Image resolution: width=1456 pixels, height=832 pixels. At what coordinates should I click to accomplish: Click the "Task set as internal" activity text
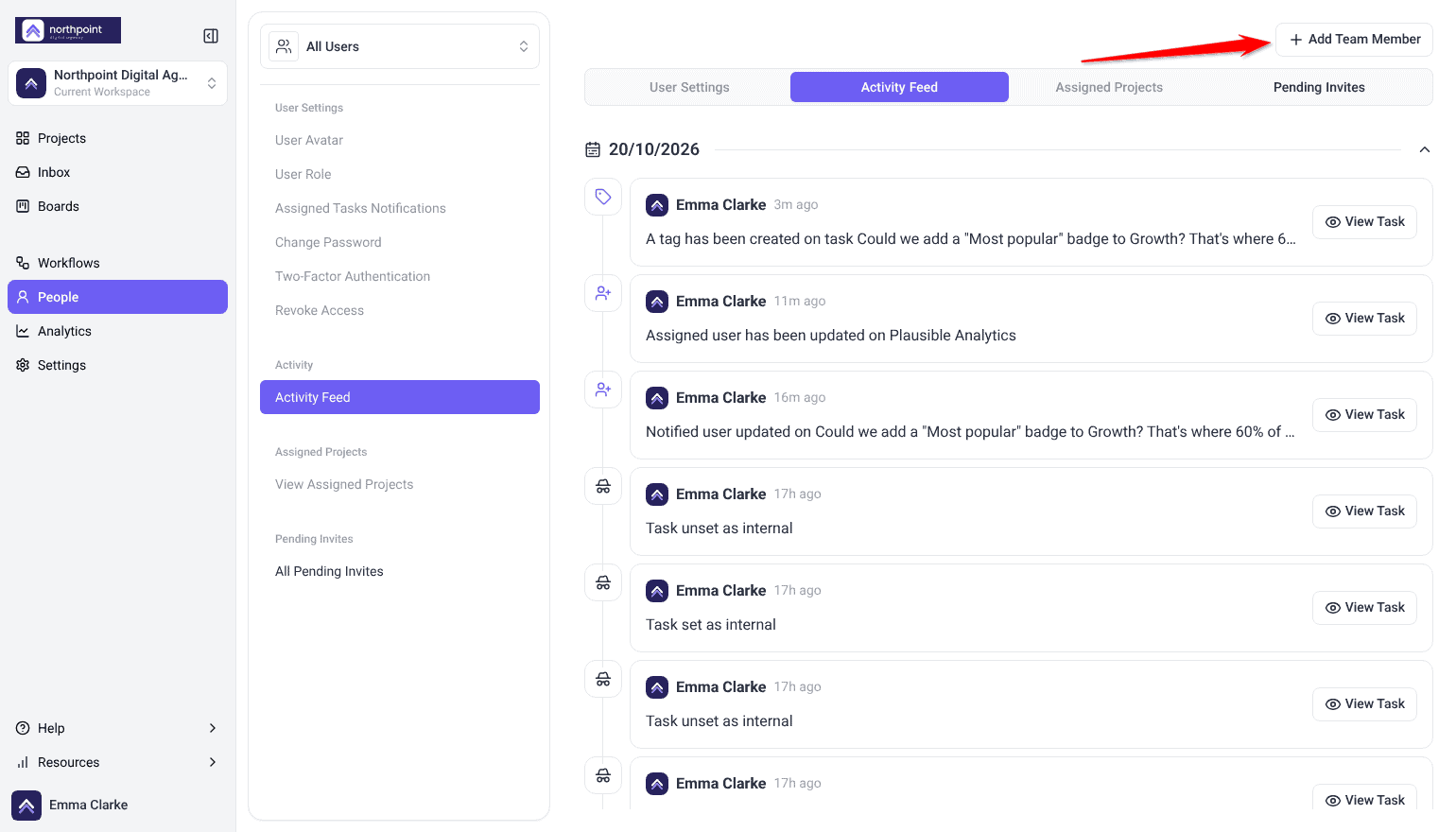(x=711, y=625)
